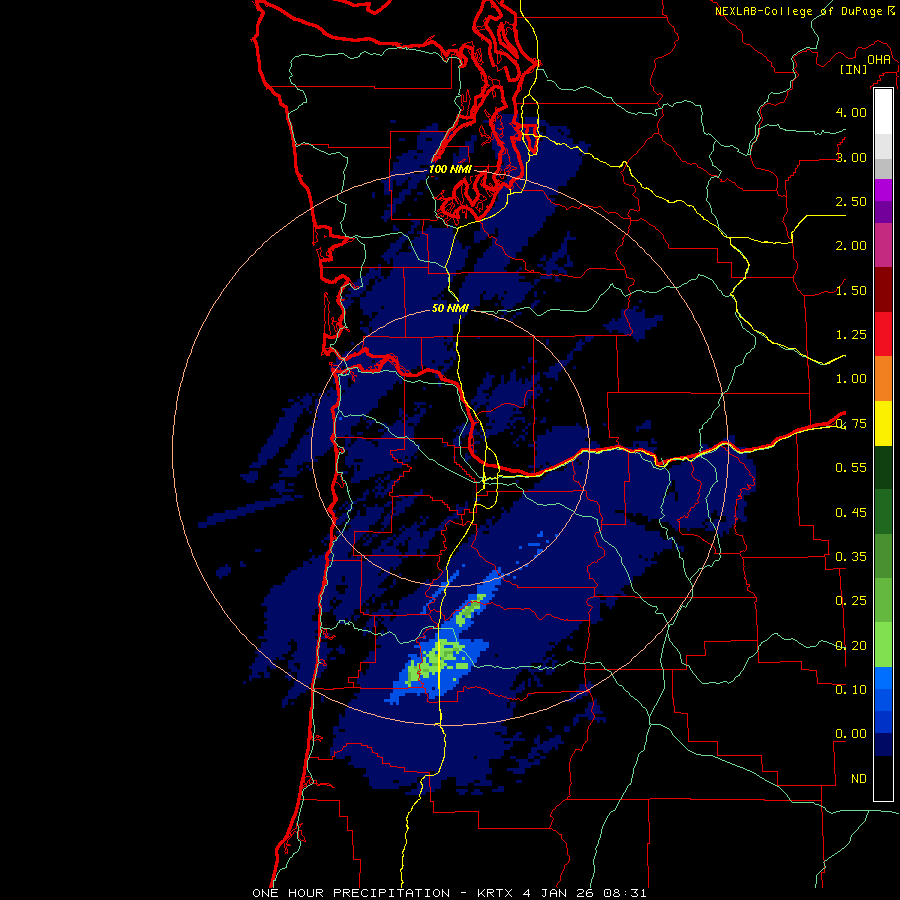Click the 4.00 legend value
900x900 pixels.
[x=851, y=112]
